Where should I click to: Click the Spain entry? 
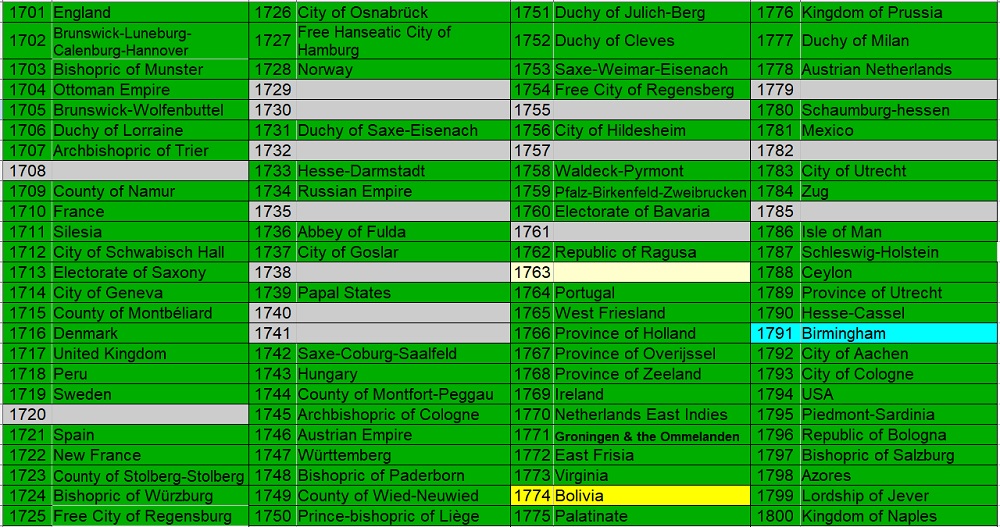(149, 435)
